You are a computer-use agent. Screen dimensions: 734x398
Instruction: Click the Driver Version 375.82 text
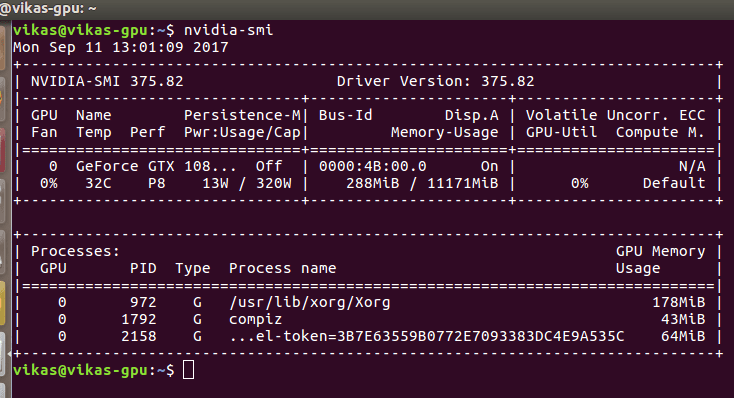(435, 81)
